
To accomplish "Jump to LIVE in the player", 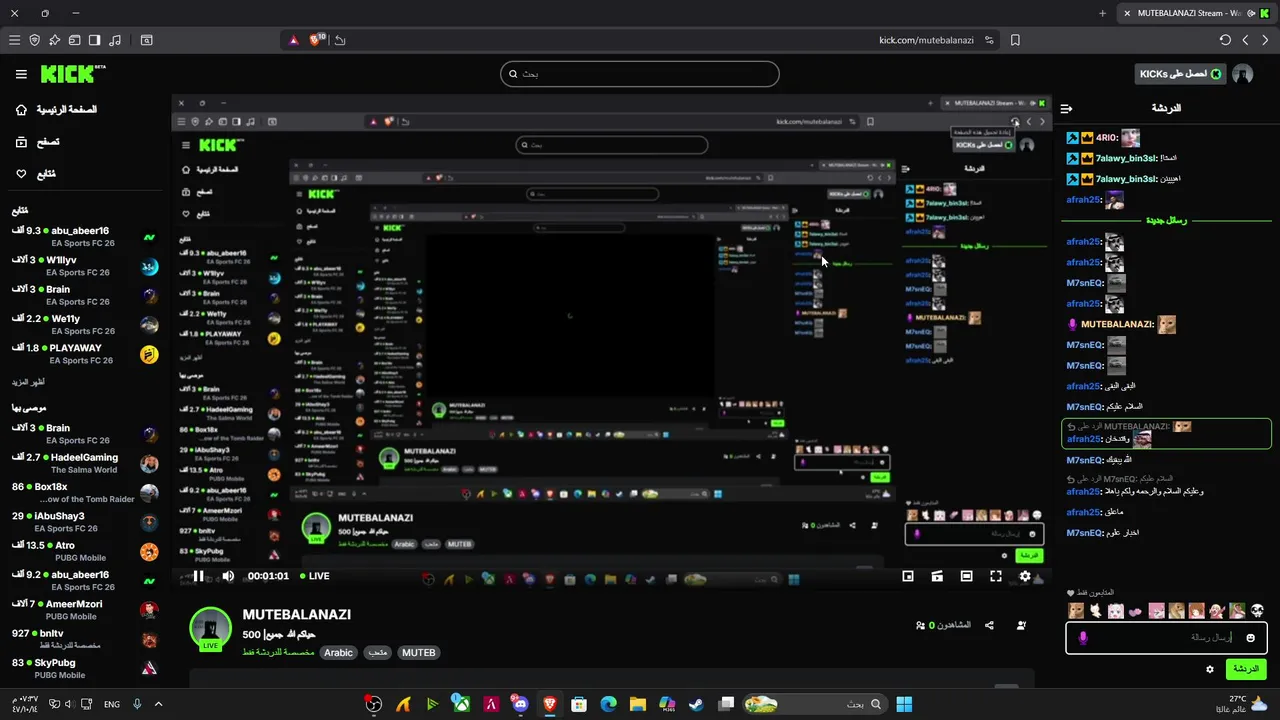I will [x=314, y=576].
